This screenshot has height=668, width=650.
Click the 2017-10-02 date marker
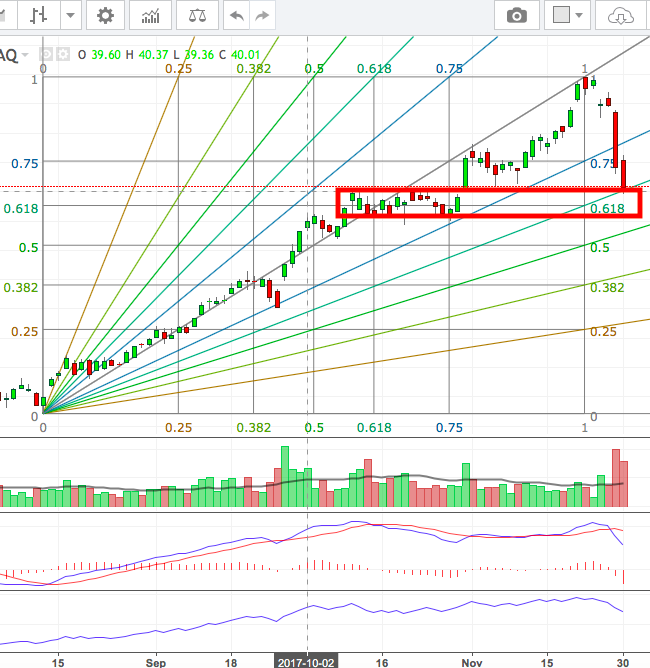pyautogui.click(x=307, y=661)
